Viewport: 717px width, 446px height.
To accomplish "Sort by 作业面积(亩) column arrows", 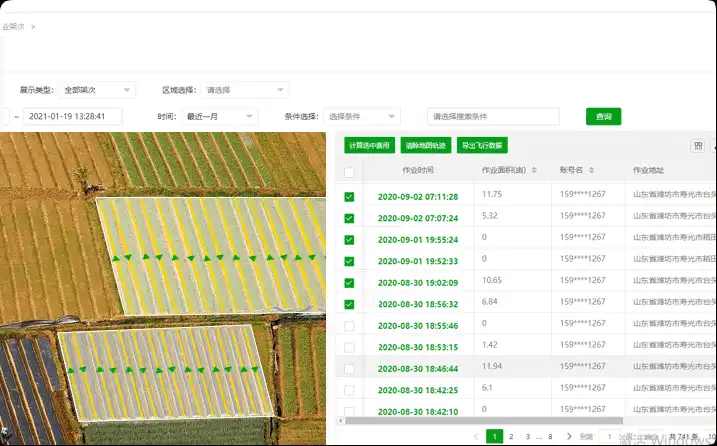I will (x=534, y=170).
